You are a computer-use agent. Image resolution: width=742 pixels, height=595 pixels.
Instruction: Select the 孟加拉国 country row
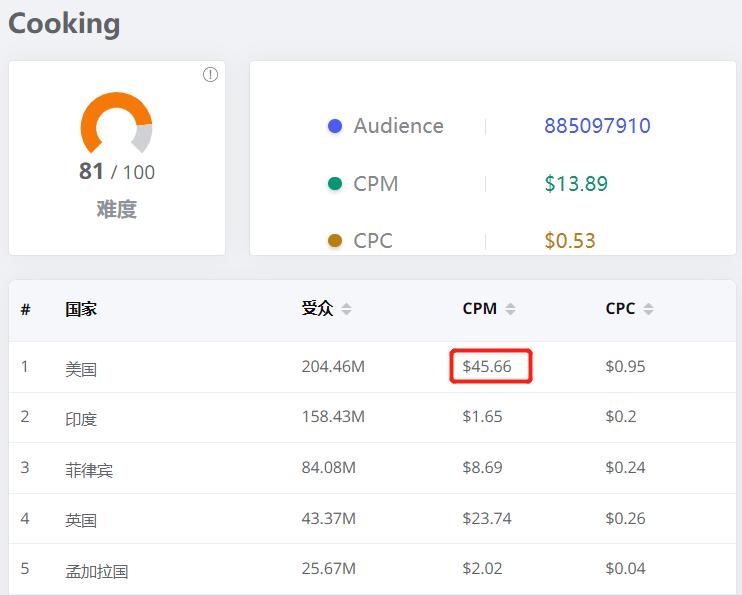coord(97,570)
